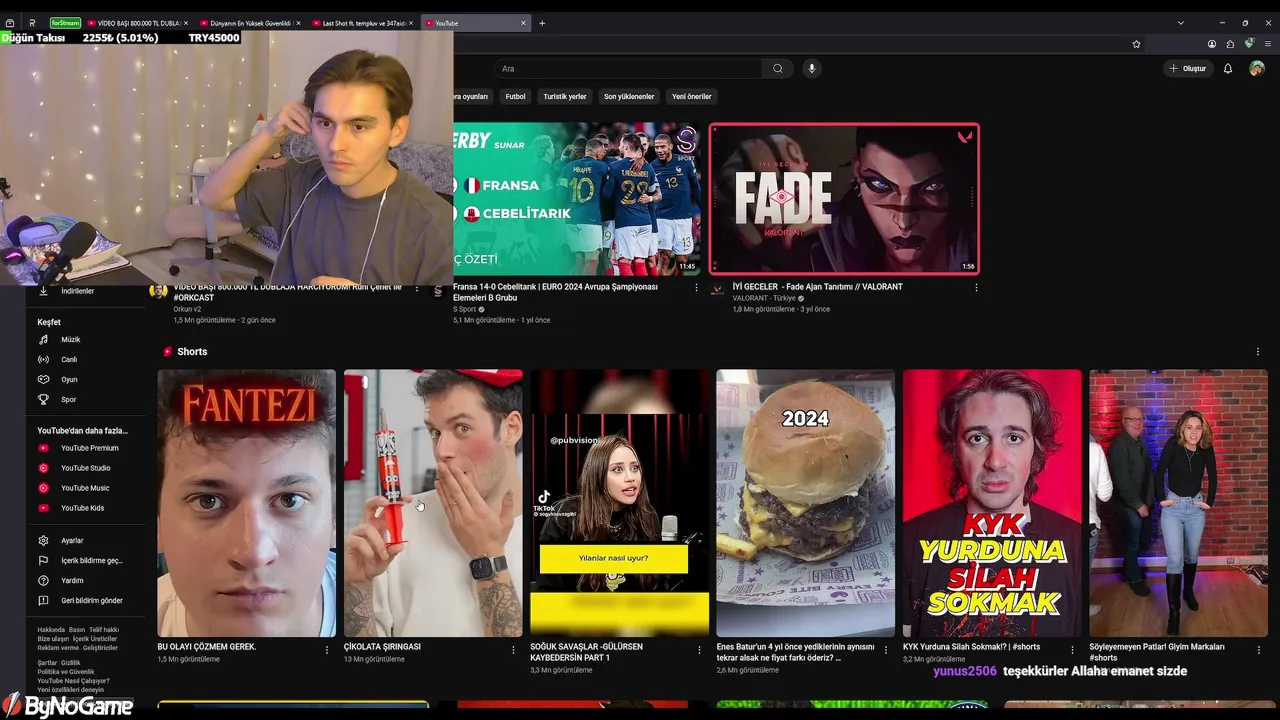Image resolution: width=1280 pixels, height=720 pixels.
Task: Open Yılanlar nasıl uyur short thumbnail
Action: 619,503
